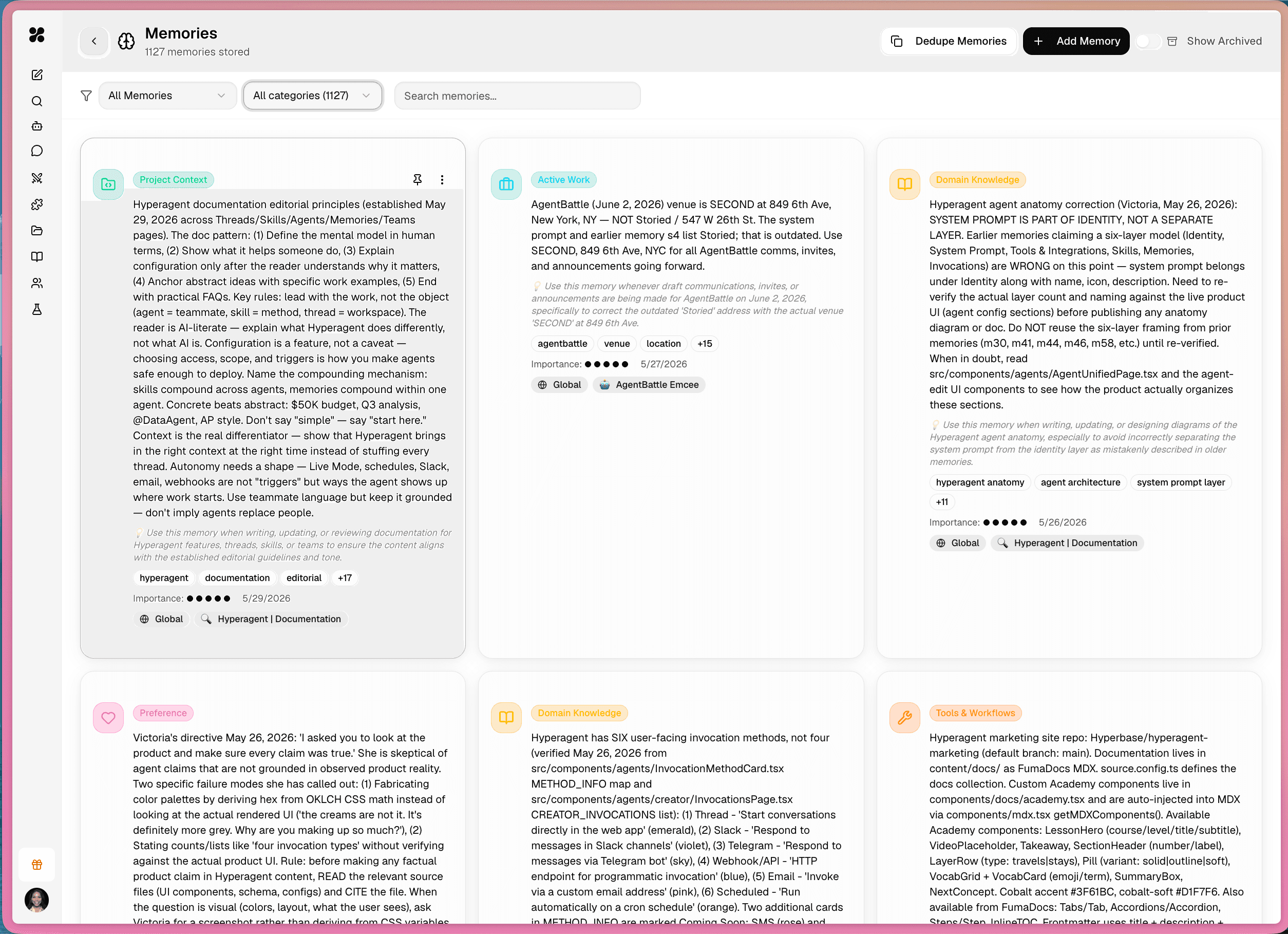Click the location tag
The height and width of the screenshot is (934, 1288).
click(x=664, y=343)
